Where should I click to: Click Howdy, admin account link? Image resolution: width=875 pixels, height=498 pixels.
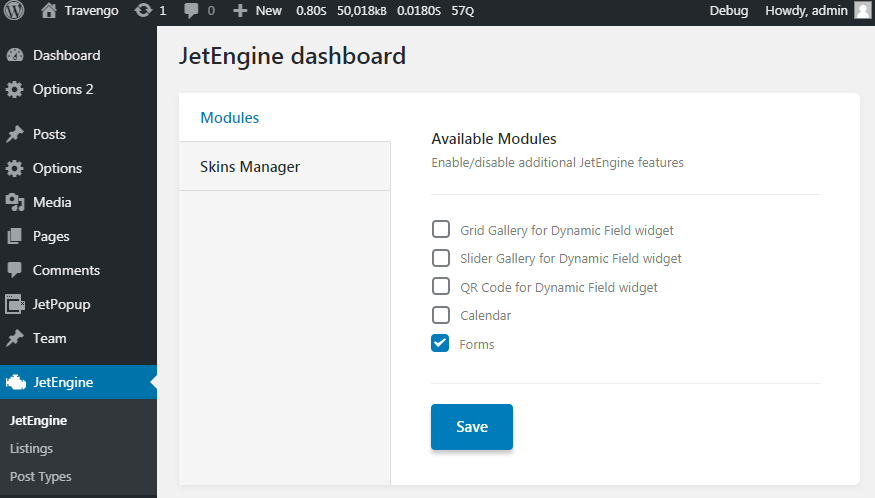click(x=806, y=11)
